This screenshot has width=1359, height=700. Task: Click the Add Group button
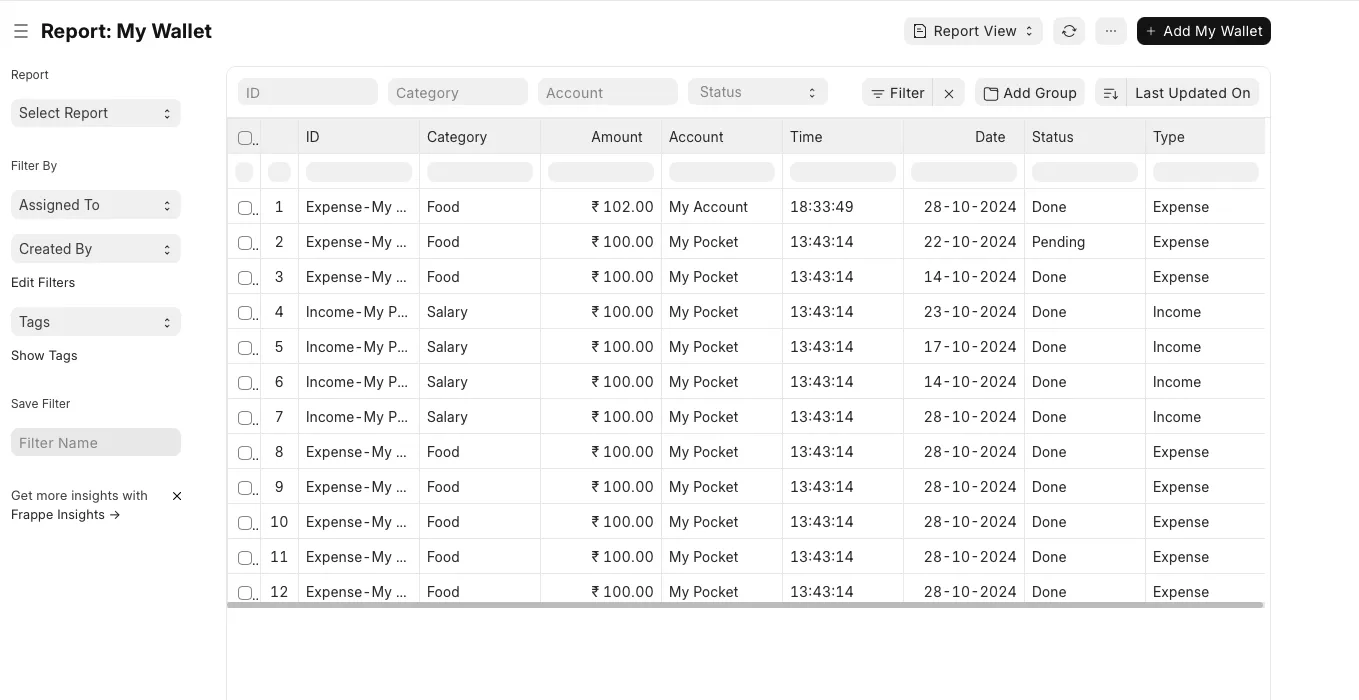click(x=1030, y=93)
